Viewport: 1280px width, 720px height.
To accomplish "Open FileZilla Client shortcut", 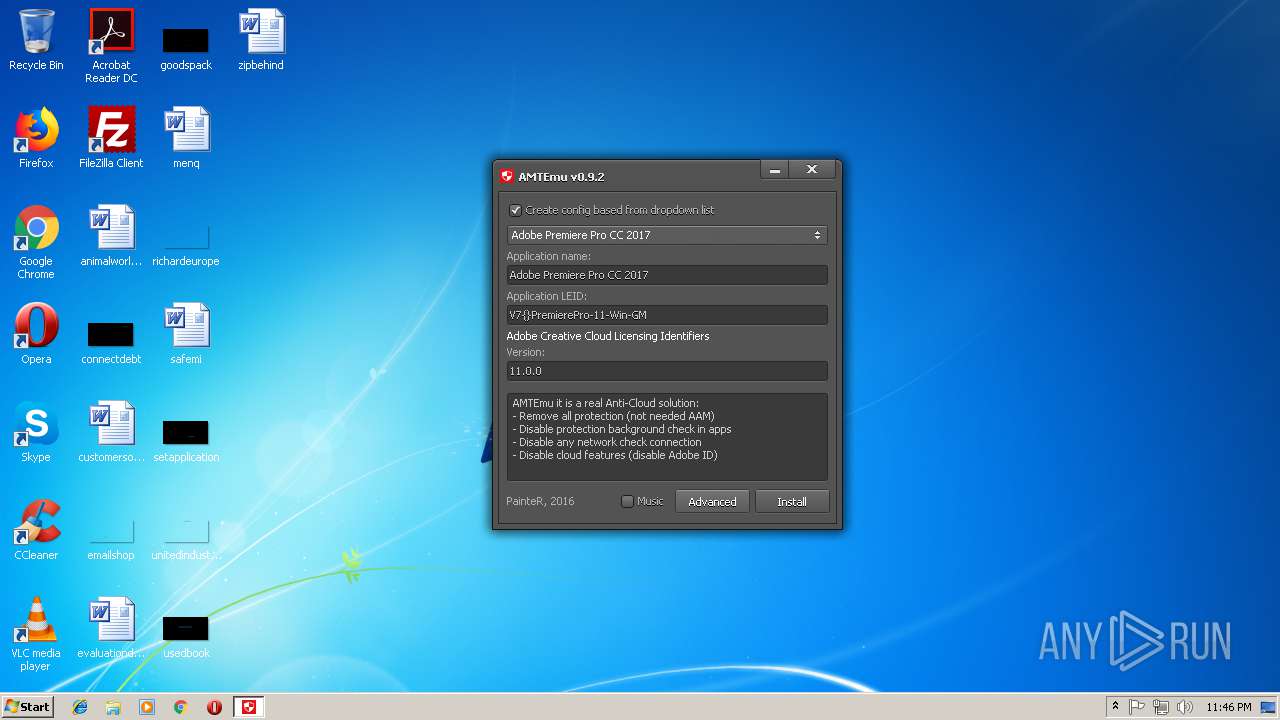I will coord(111,138).
